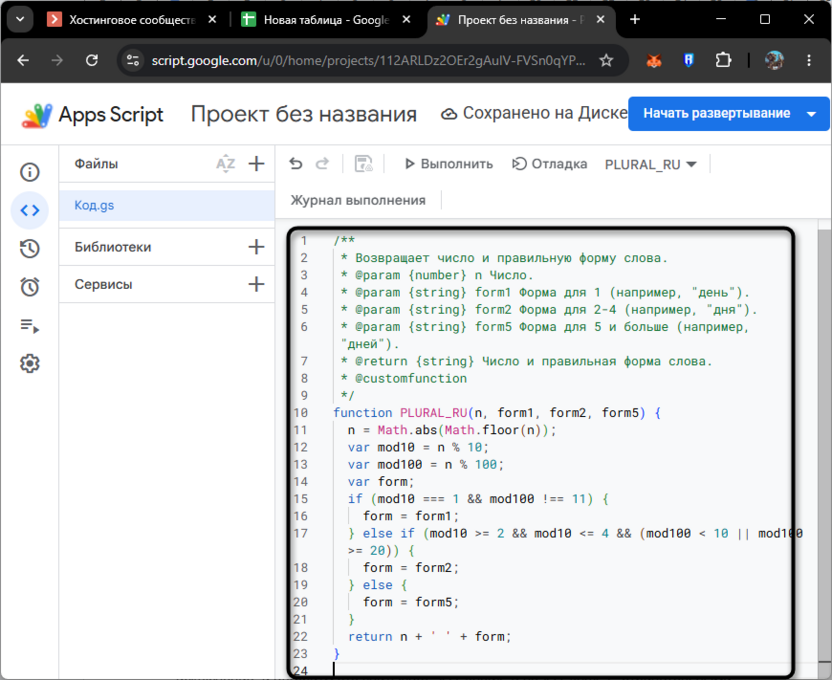Click the var mod100 code line
The width and height of the screenshot is (832, 680).
click(426, 465)
